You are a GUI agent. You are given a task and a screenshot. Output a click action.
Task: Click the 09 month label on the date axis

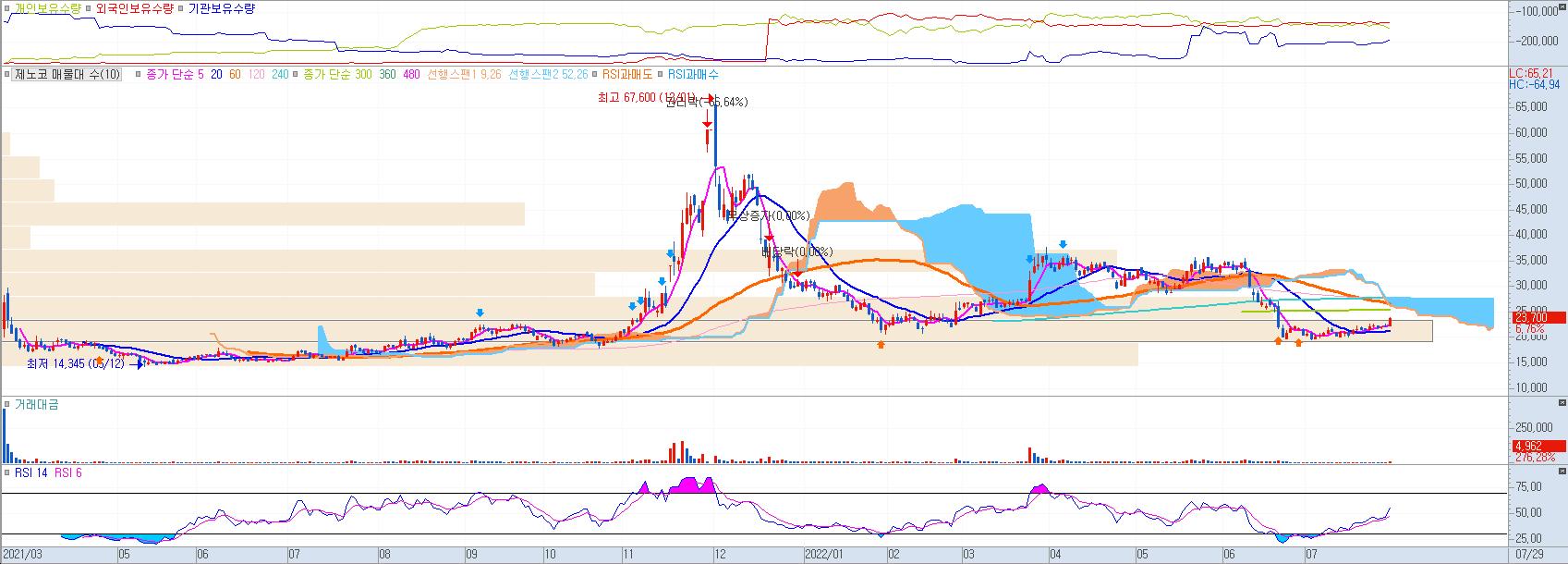coord(470,555)
